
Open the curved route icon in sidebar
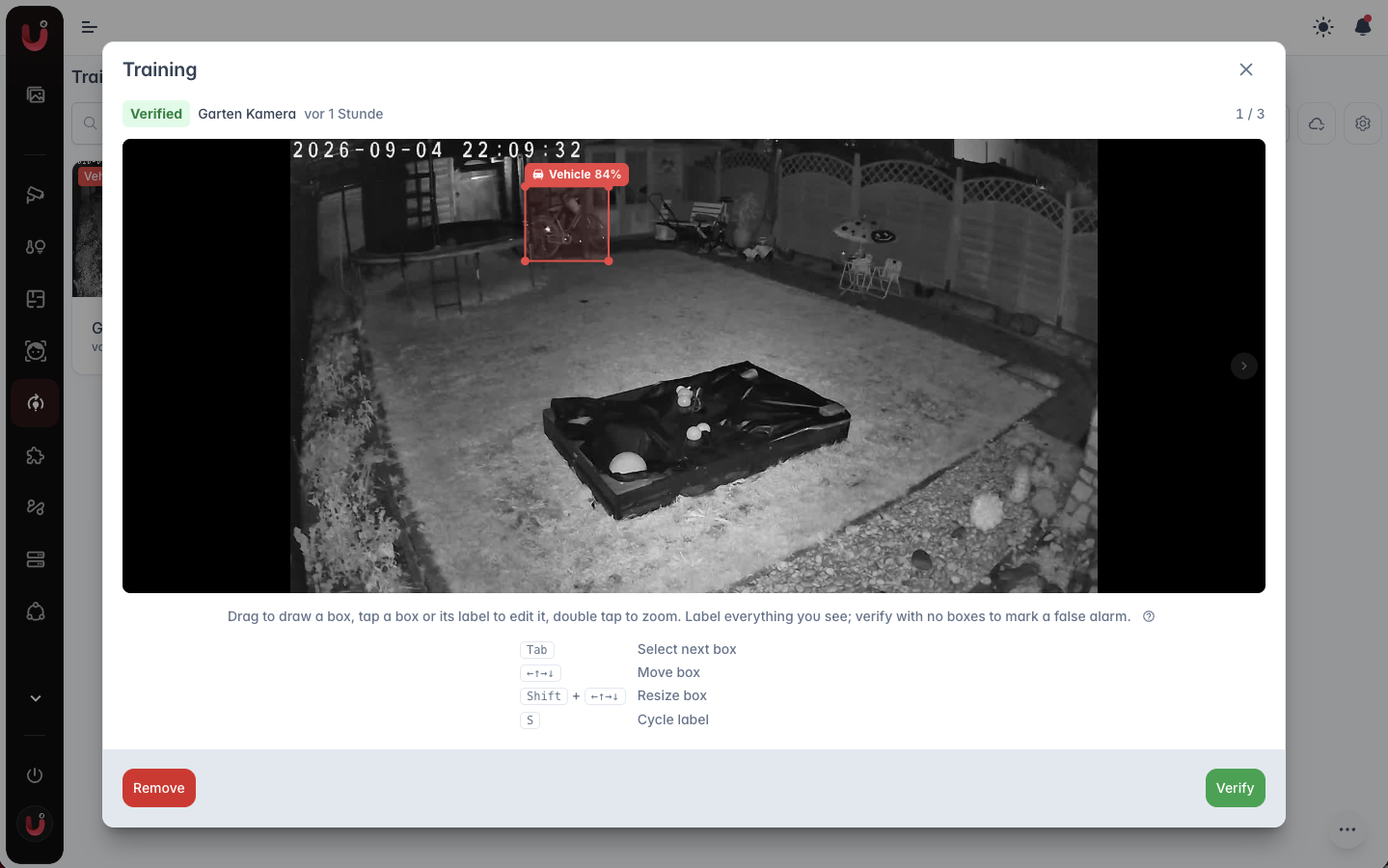[x=36, y=507]
